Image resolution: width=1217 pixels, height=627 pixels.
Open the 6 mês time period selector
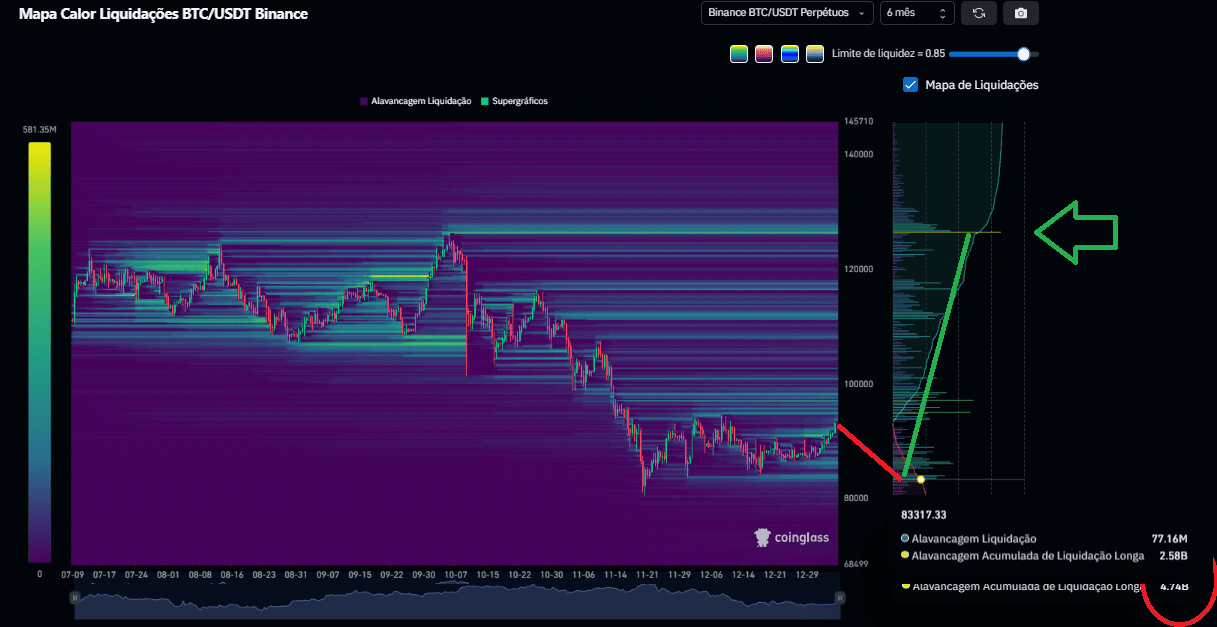[x=915, y=13]
